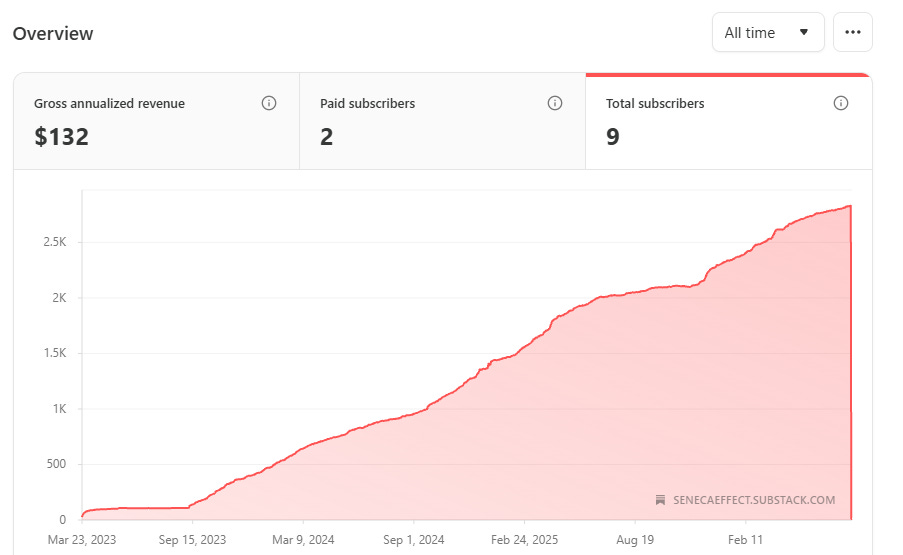
Task: Click the Feb 11 axis label
Action: tap(745, 540)
